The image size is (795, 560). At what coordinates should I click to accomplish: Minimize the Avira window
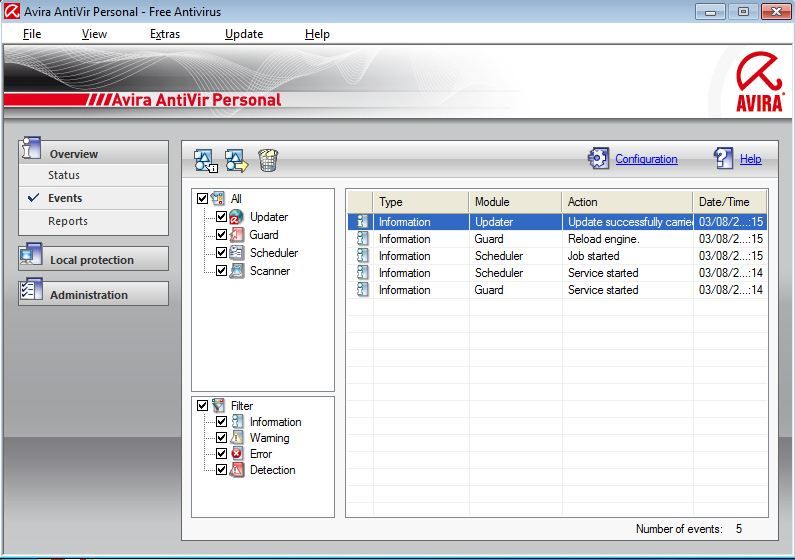[x=710, y=11]
